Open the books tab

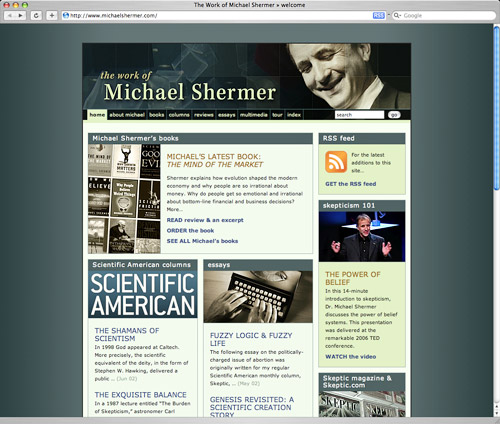pos(157,115)
